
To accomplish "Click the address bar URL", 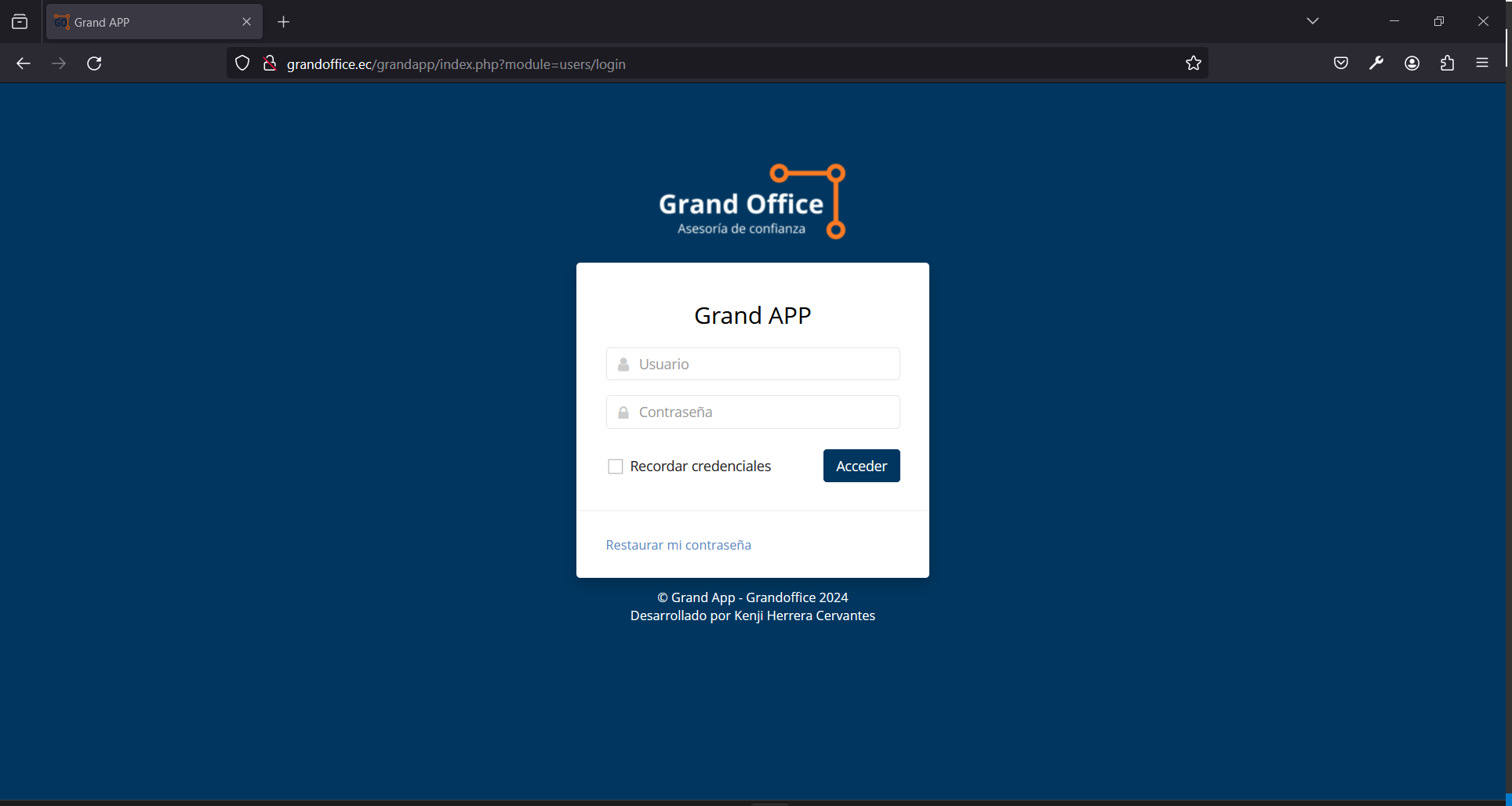I will [x=456, y=64].
